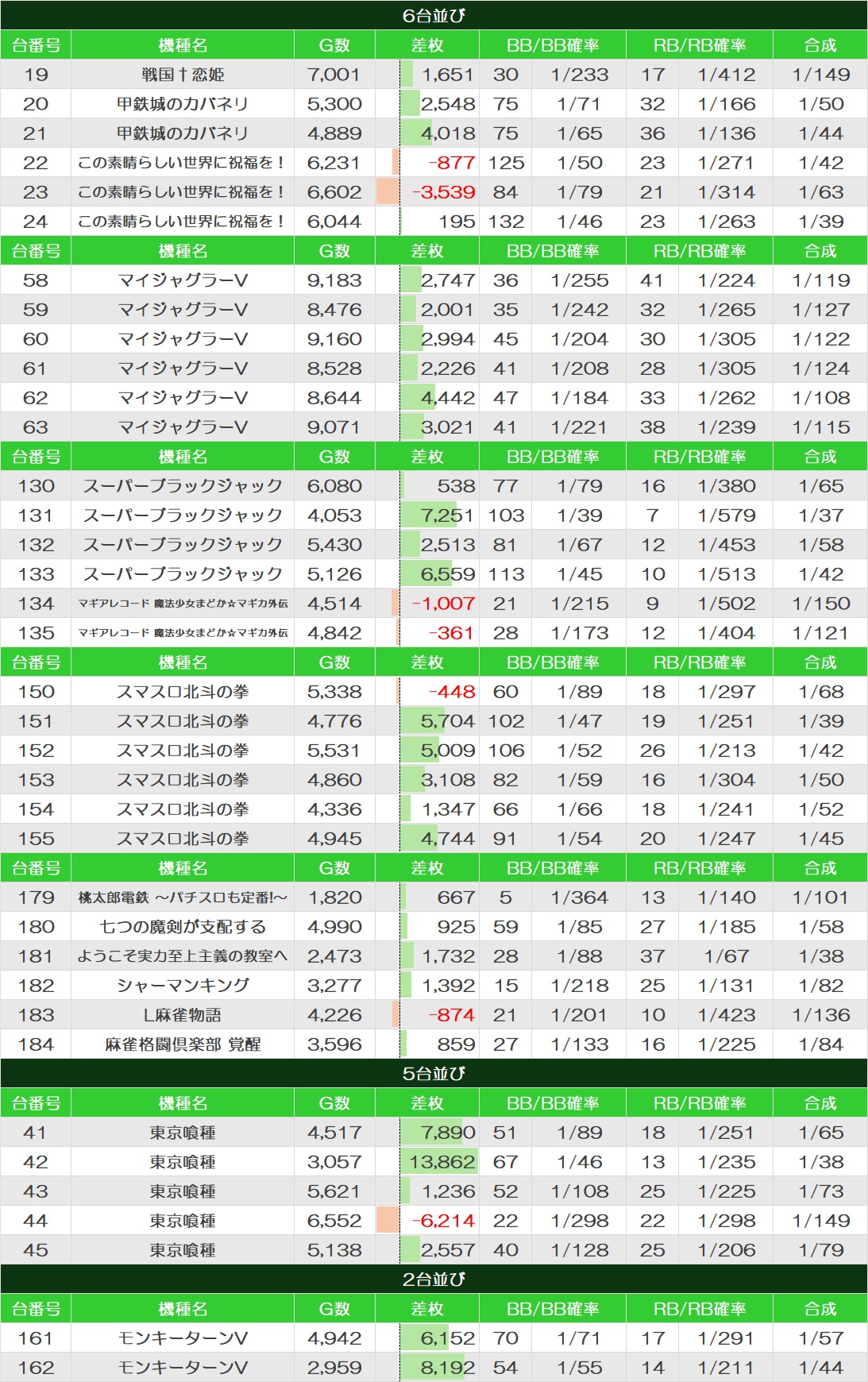
Task: Click the 差枚 value '1,732'
Action: coord(448,956)
